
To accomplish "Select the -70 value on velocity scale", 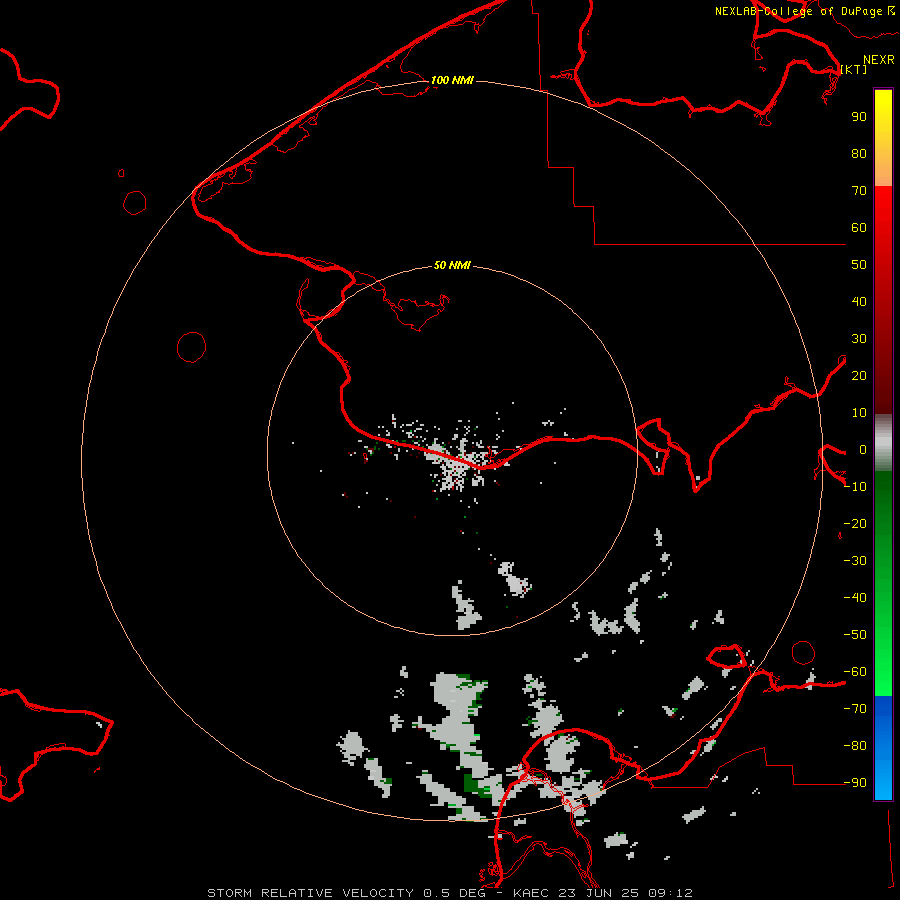I will pyautogui.click(x=855, y=709).
